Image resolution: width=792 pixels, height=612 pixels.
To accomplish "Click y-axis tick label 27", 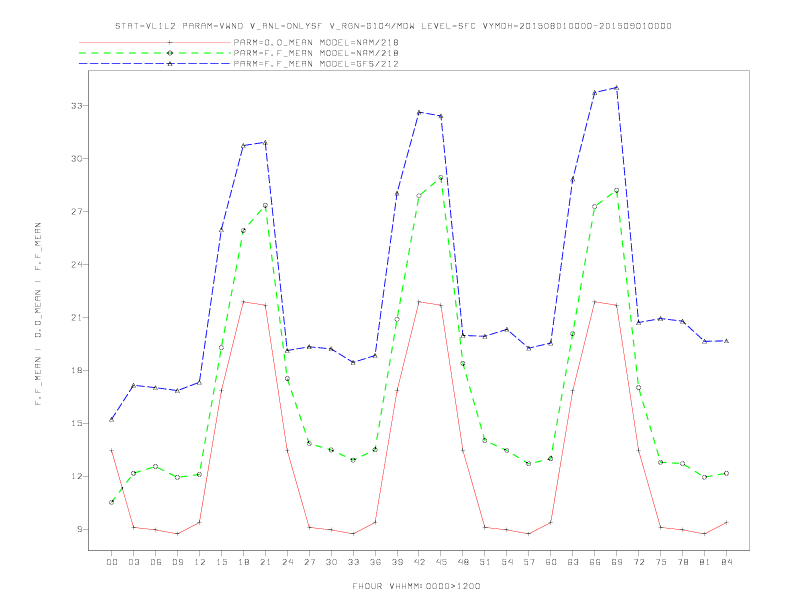I will coord(77,212).
